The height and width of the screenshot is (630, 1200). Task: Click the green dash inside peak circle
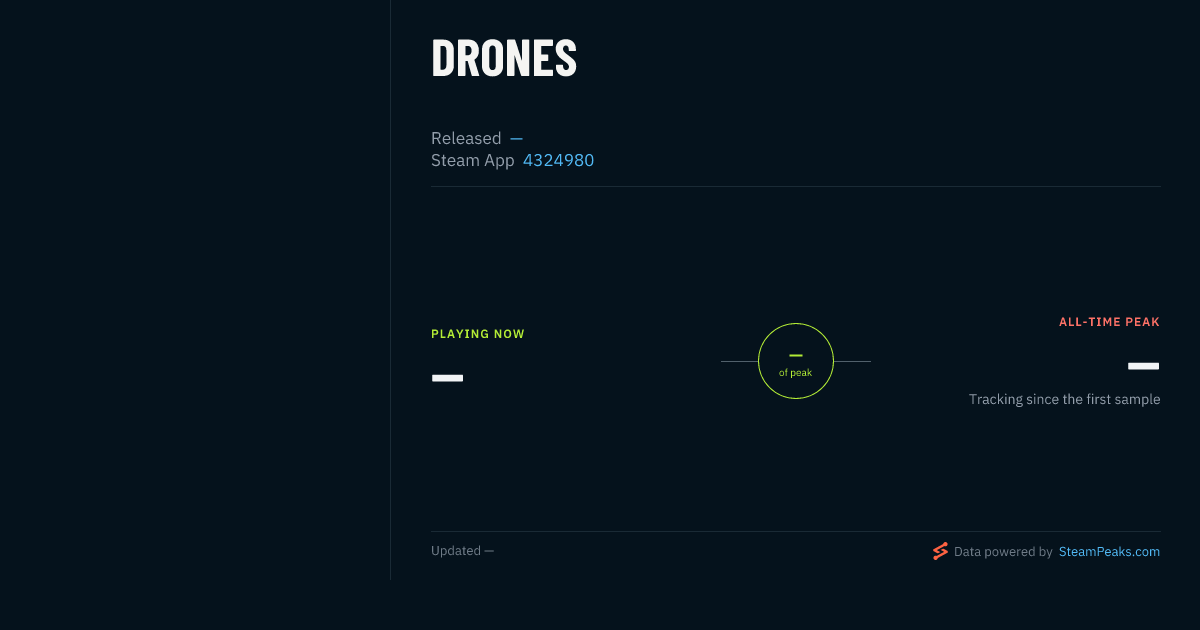pos(796,355)
